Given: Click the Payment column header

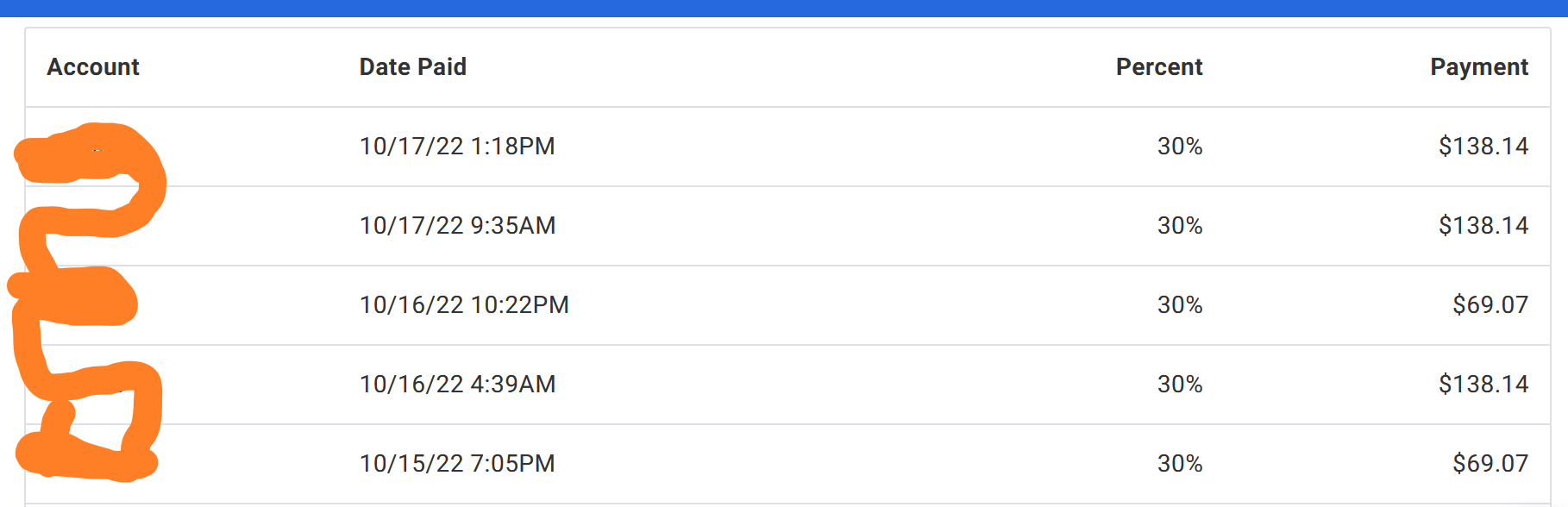Looking at the screenshot, I should pyautogui.click(x=1478, y=67).
